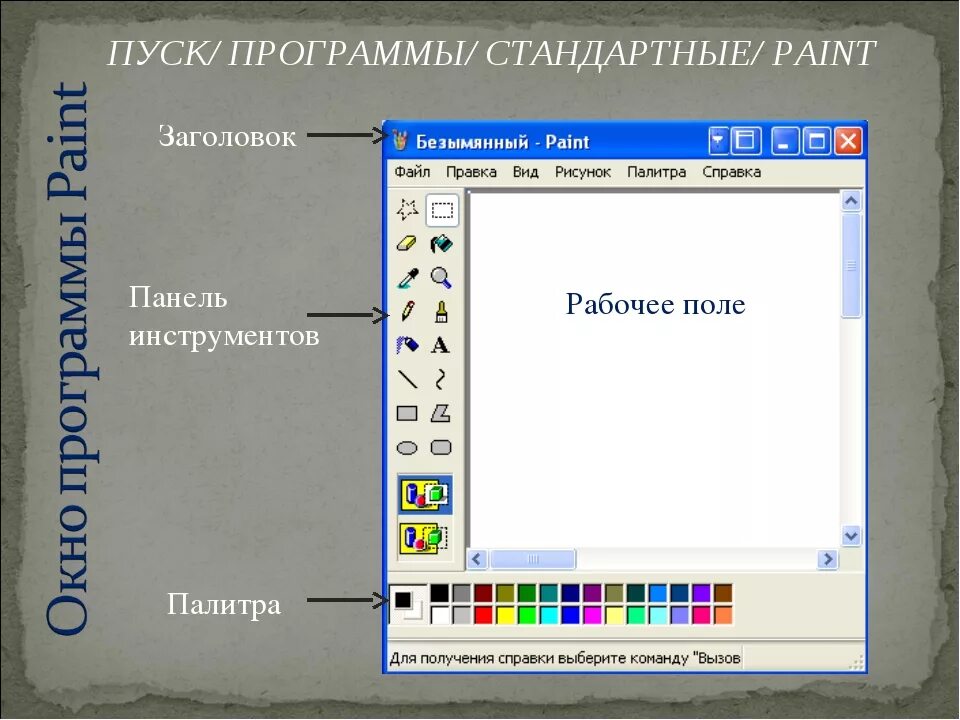This screenshot has height=720, width=960.
Task: Enable transparent selection mode option
Action: tap(425, 538)
